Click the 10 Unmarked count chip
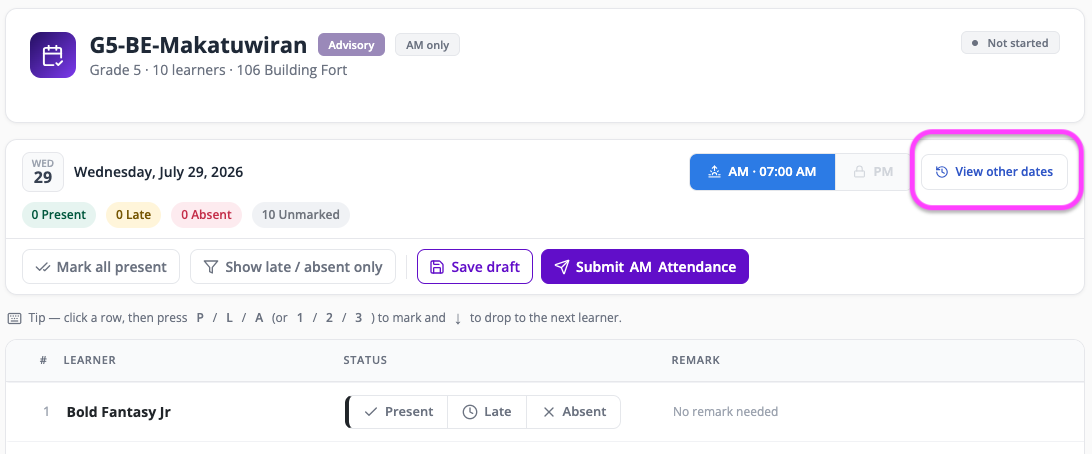Screen dimensions: 1092x454 point(301,214)
